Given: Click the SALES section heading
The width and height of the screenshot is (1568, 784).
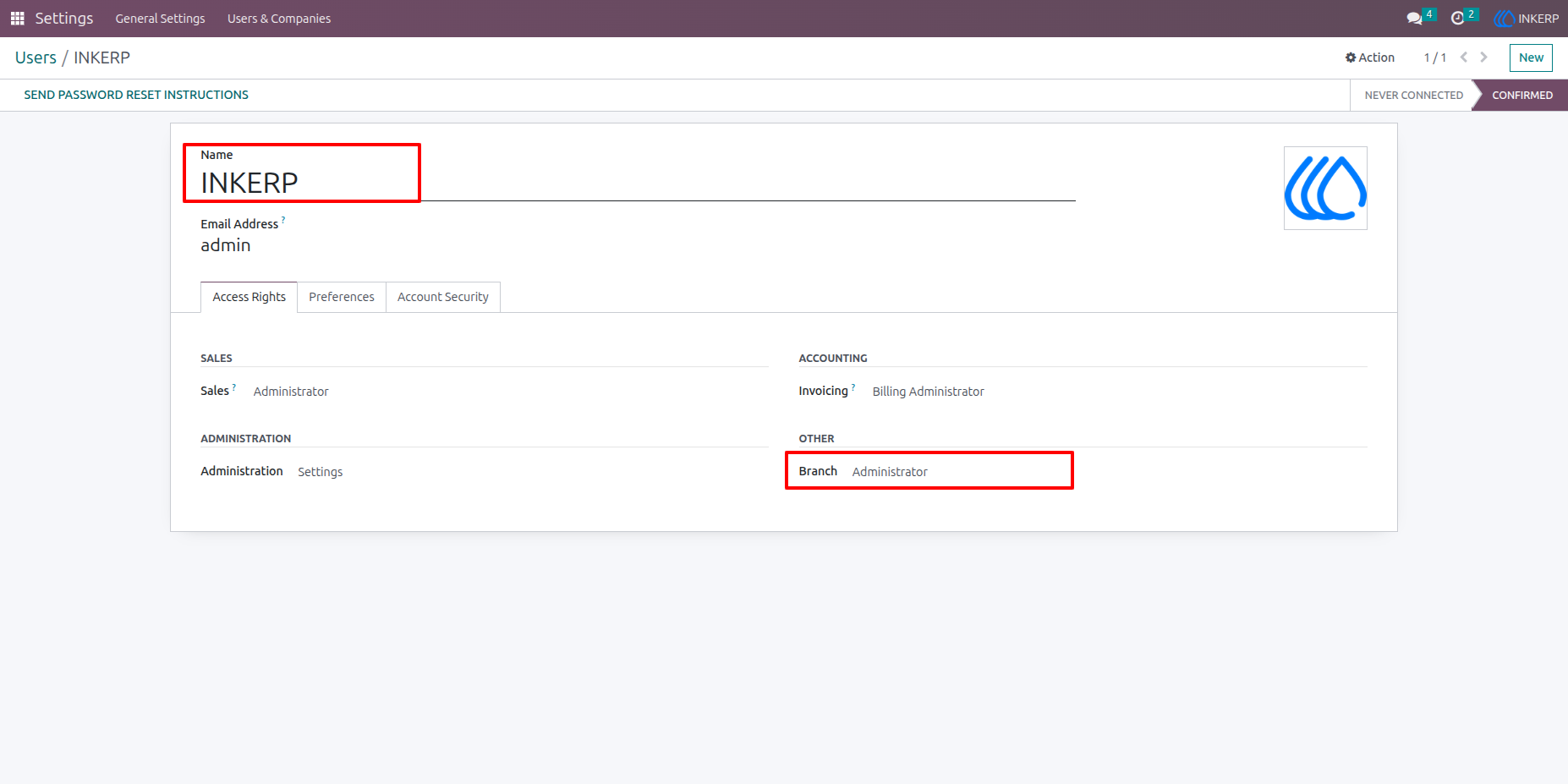Looking at the screenshot, I should [x=217, y=359].
